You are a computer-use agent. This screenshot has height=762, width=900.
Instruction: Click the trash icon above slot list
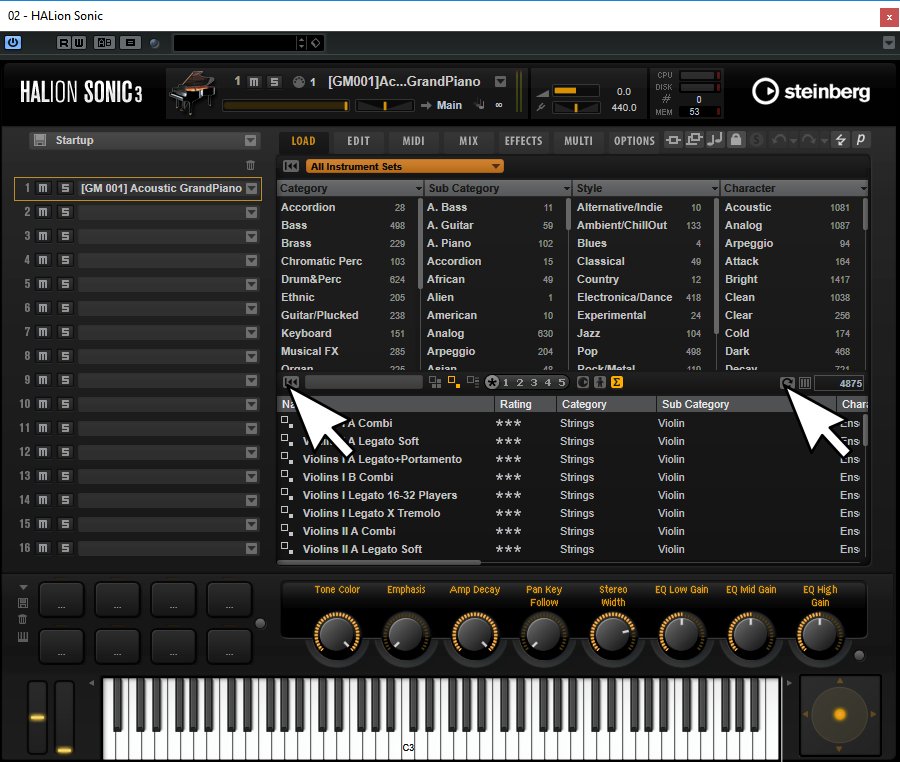[250, 165]
